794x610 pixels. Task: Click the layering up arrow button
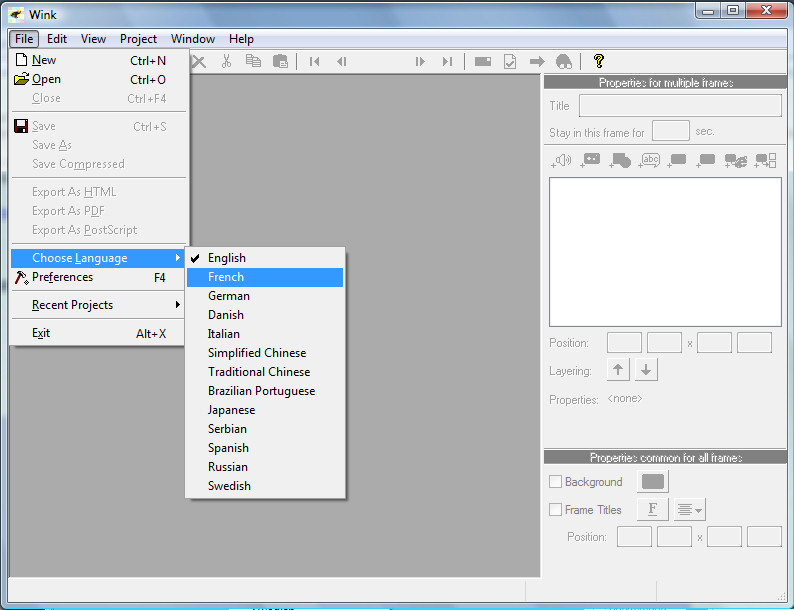click(618, 370)
